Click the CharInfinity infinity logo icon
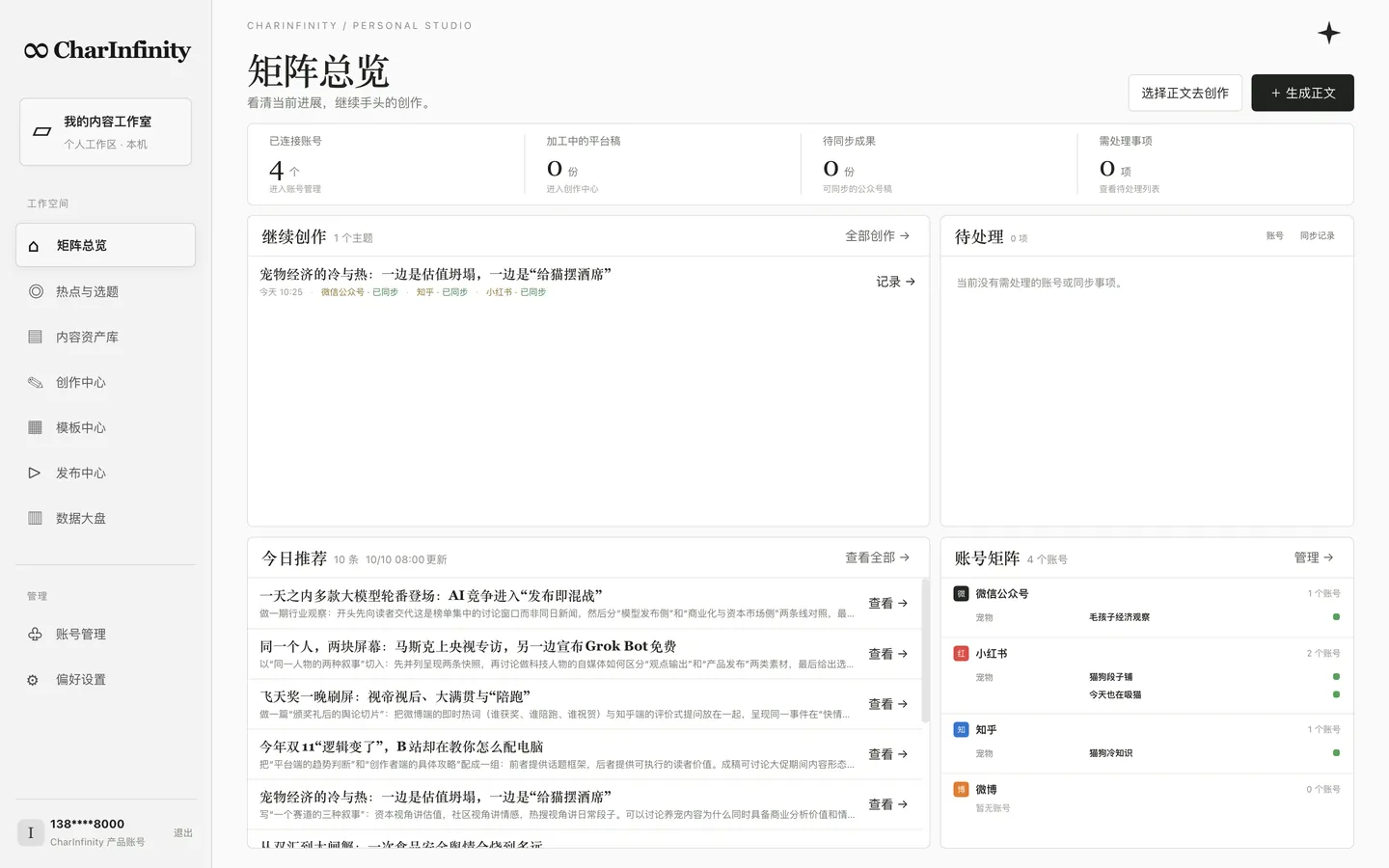This screenshot has width=1389, height=868. tap(36, 51)
